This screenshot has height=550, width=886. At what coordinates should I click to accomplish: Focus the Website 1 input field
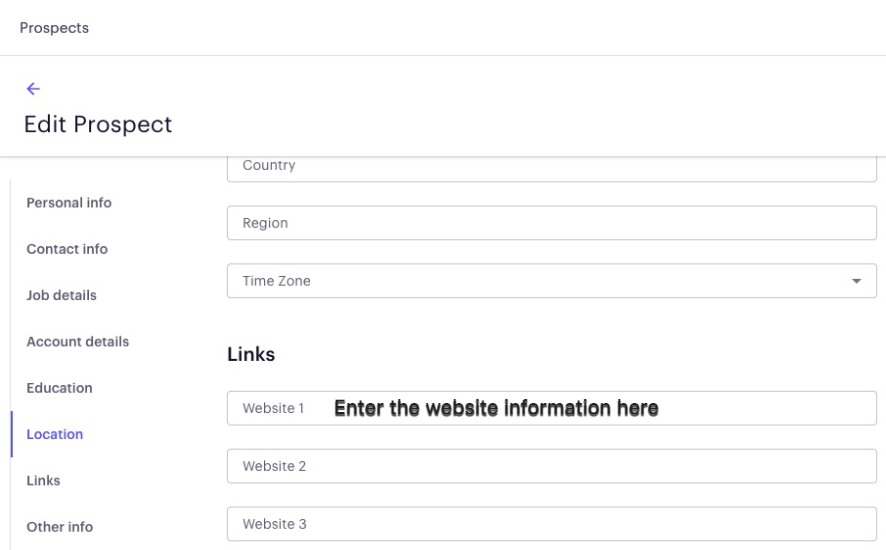[551, 408]
